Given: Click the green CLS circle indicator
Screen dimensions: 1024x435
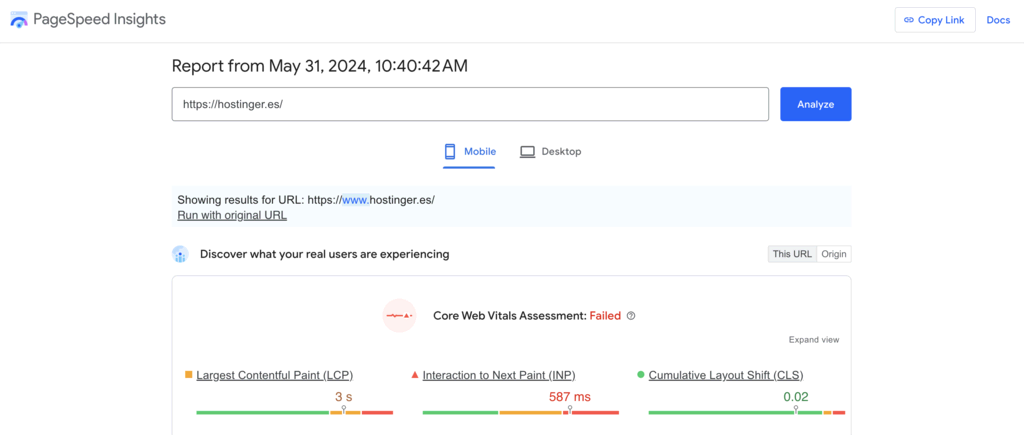Looking at the screenshot, I should [640, 375].
